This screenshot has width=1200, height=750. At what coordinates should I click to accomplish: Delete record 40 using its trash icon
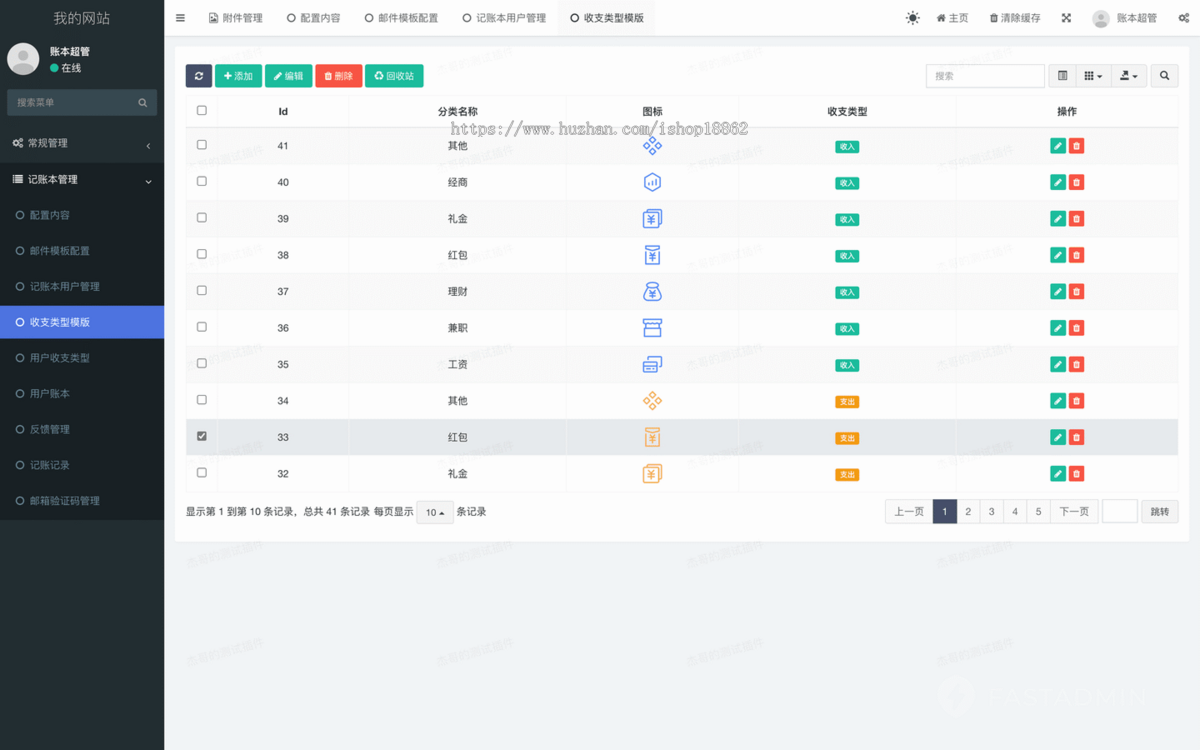point(1076,182)
